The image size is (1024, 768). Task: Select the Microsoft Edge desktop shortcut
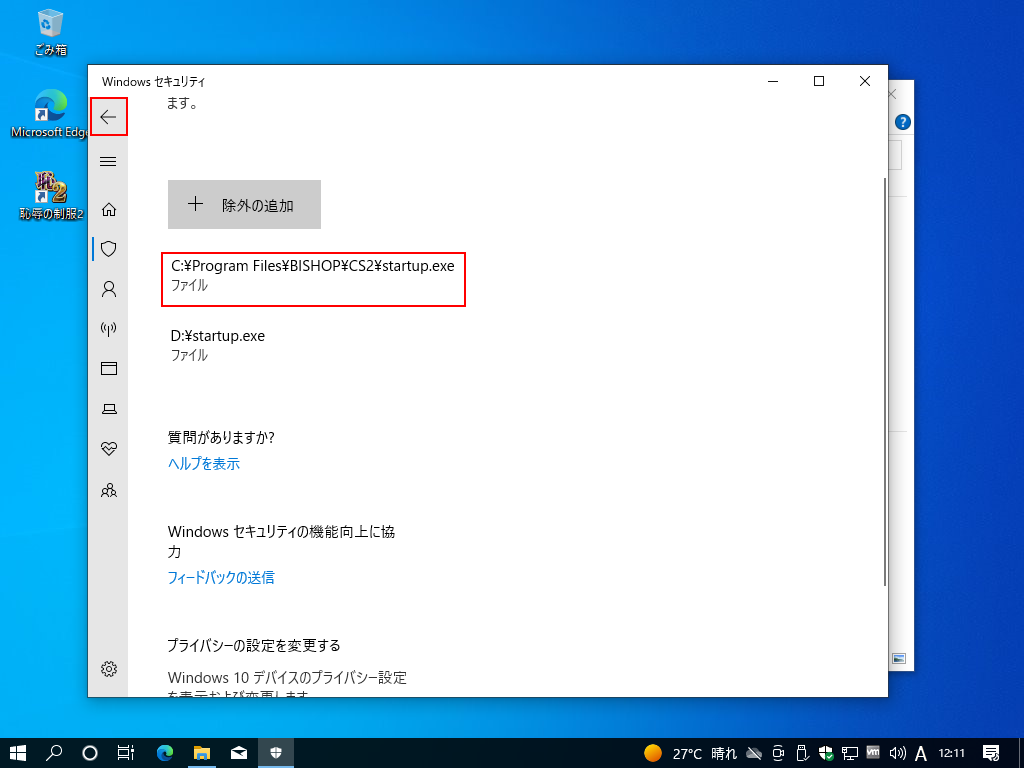click(49, 114)
